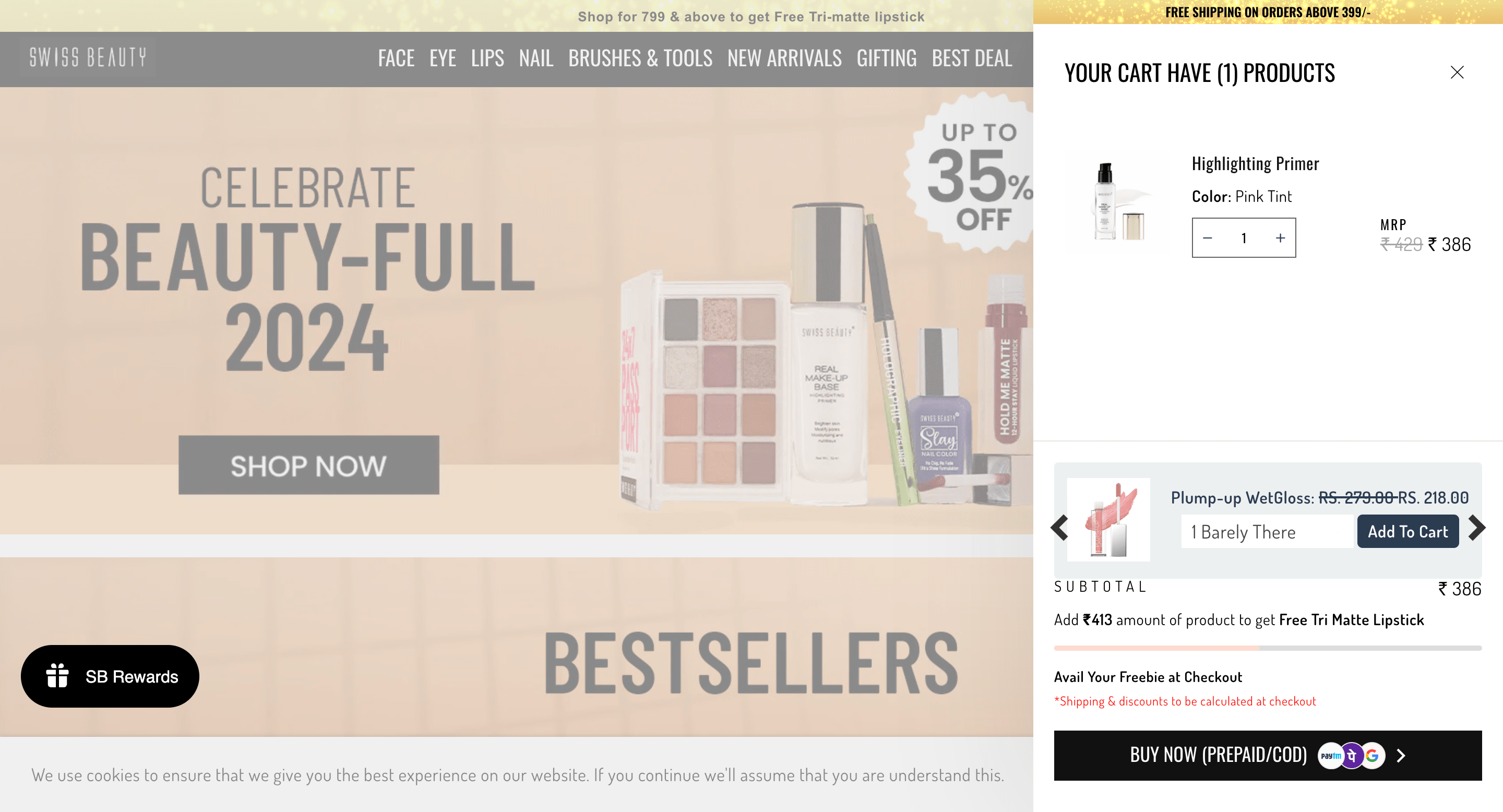Open the BEST DEAL page
Image resolution: width=1503 pixels, height=812 pixels.
(971, 58)
